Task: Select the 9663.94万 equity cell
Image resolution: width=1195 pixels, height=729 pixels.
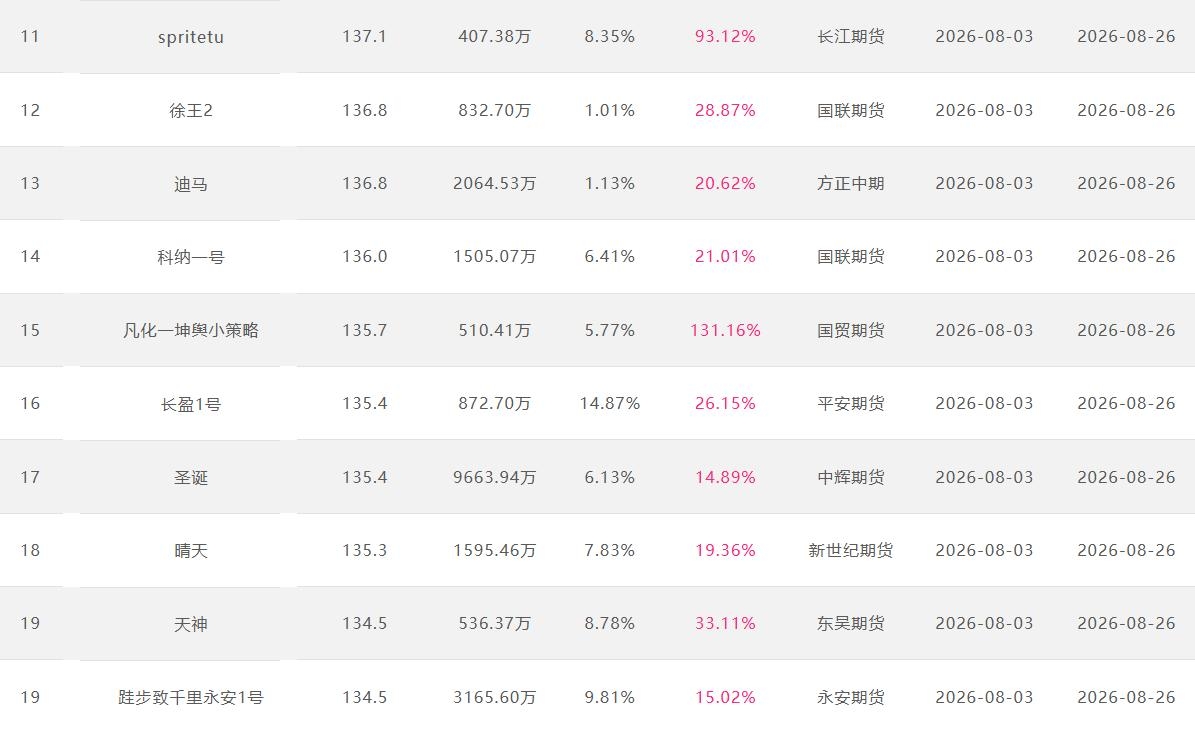Action: [495, 478]
